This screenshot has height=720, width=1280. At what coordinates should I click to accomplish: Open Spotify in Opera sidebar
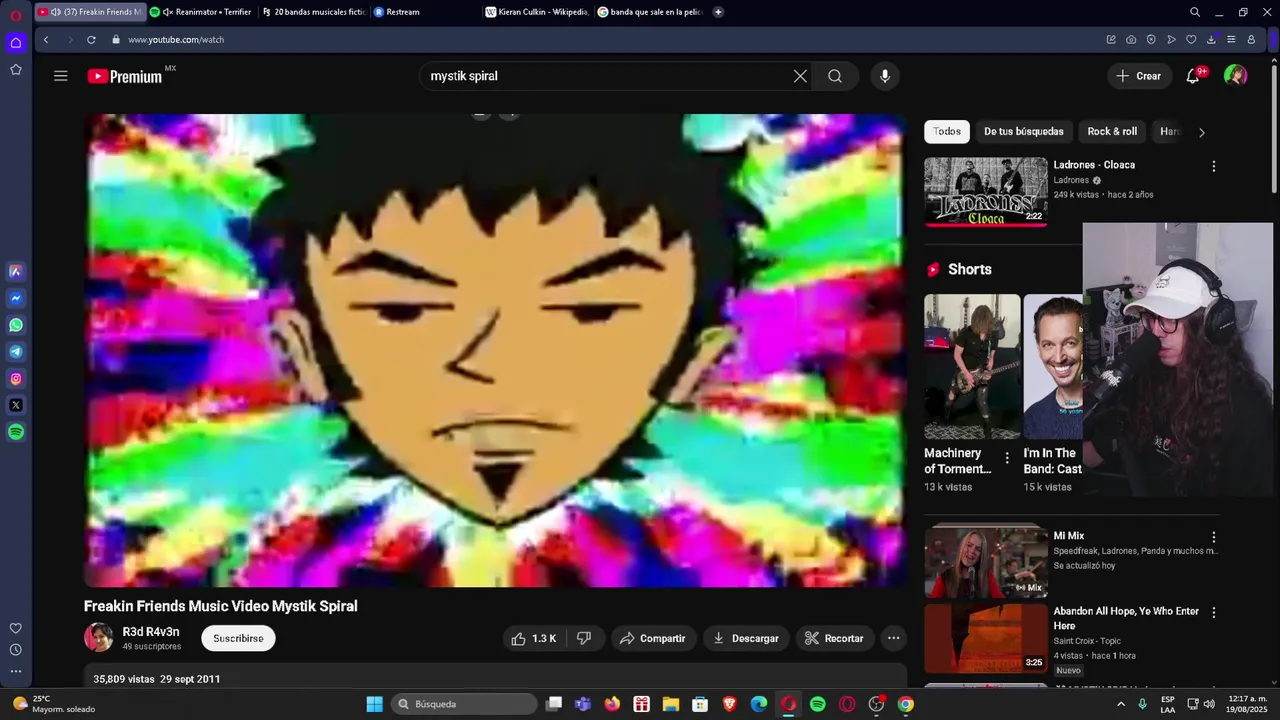click(16, 432)
